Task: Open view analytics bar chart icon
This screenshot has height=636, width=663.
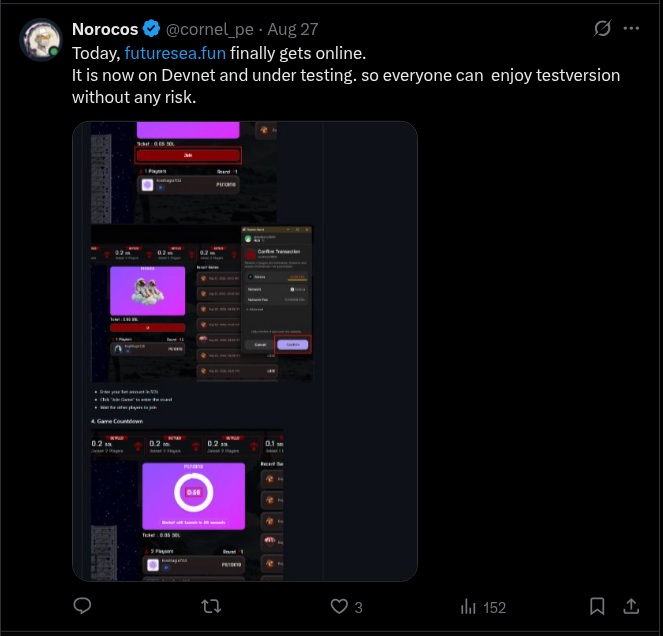Action: click(468, 606)
